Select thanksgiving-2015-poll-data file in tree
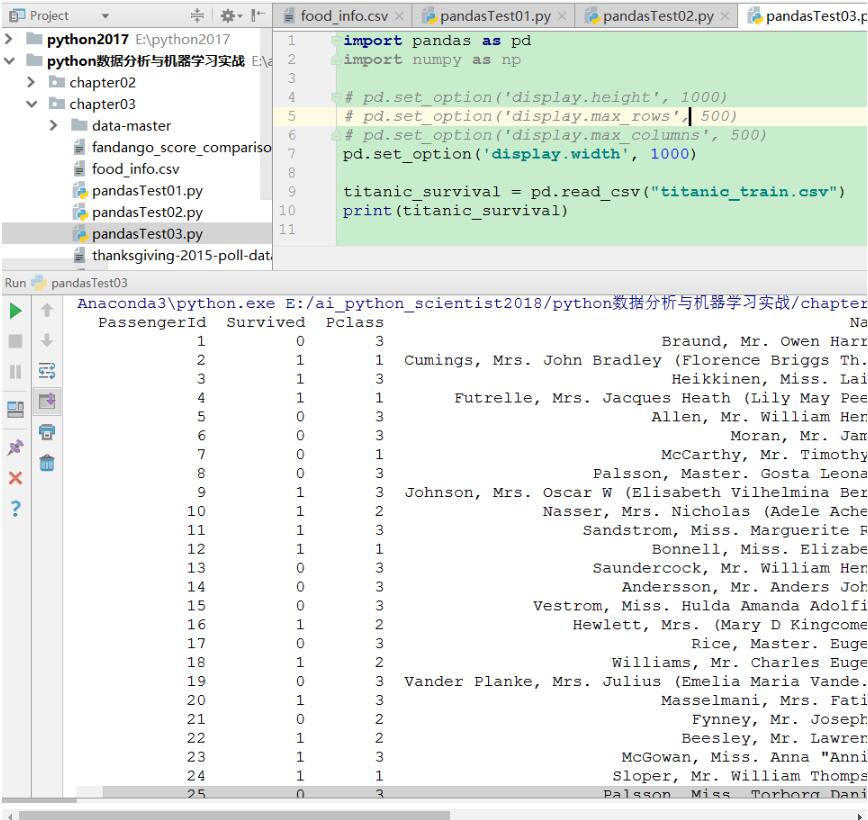 click(x=172, y=255)
